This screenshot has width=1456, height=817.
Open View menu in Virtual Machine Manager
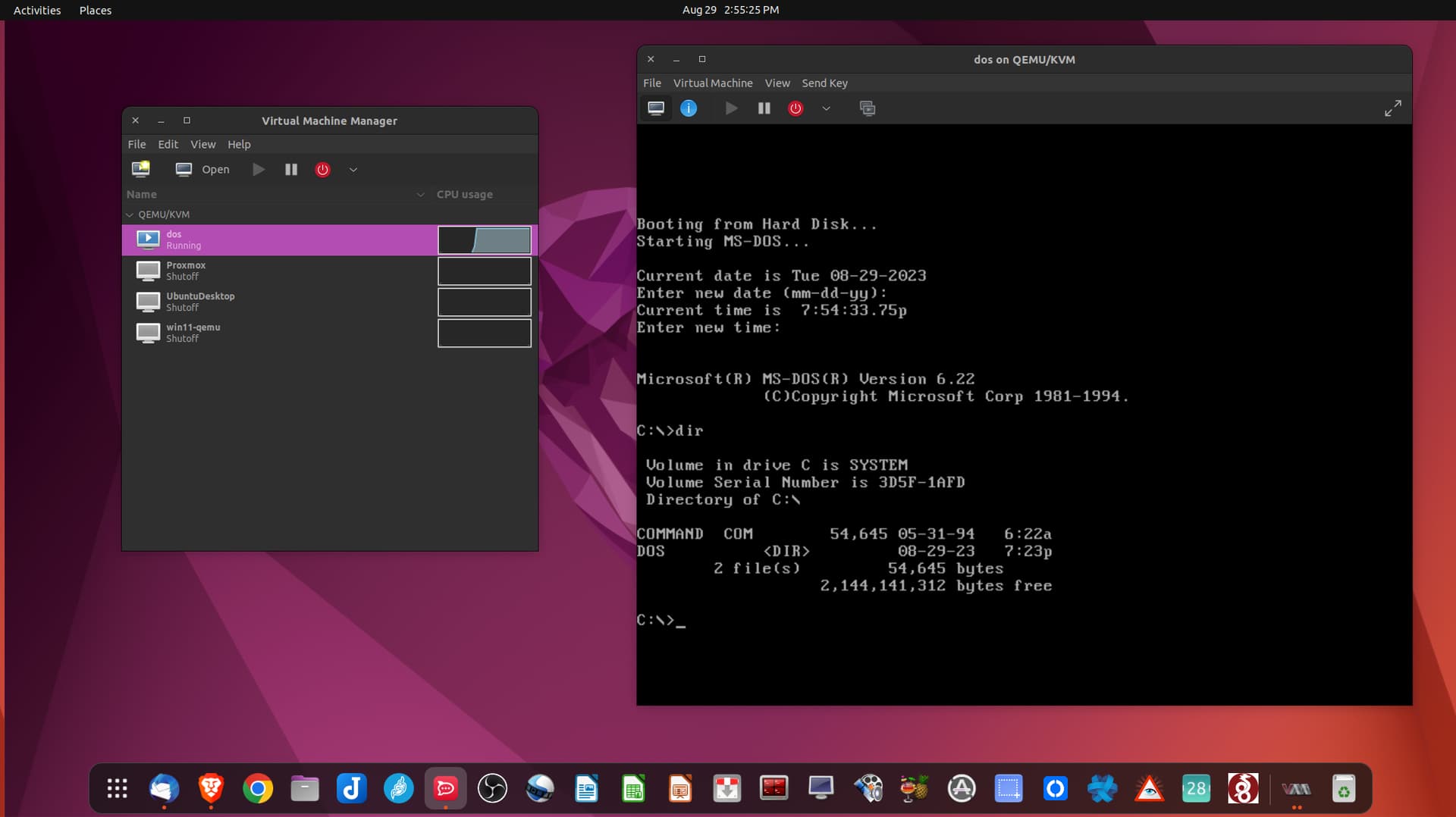(x=202, y=144)
